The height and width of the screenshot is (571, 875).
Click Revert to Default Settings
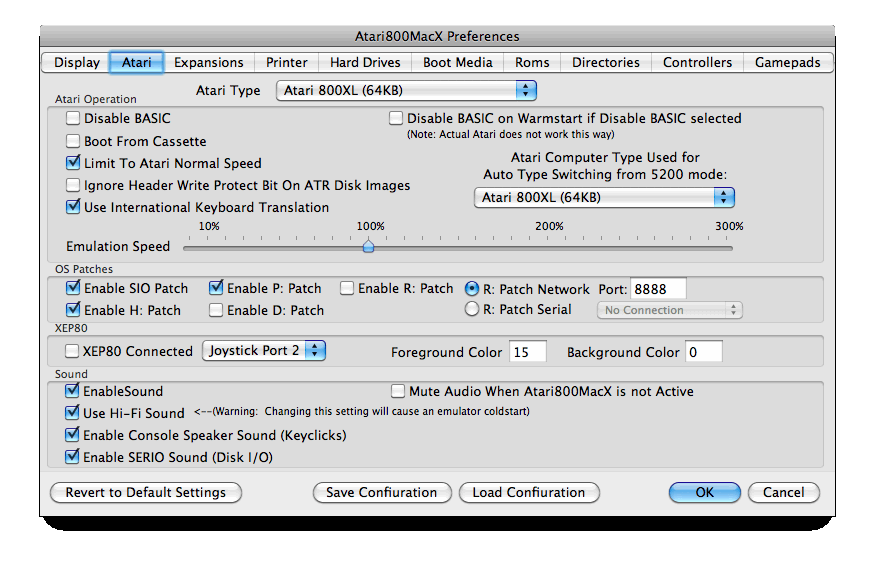(146, 492)
